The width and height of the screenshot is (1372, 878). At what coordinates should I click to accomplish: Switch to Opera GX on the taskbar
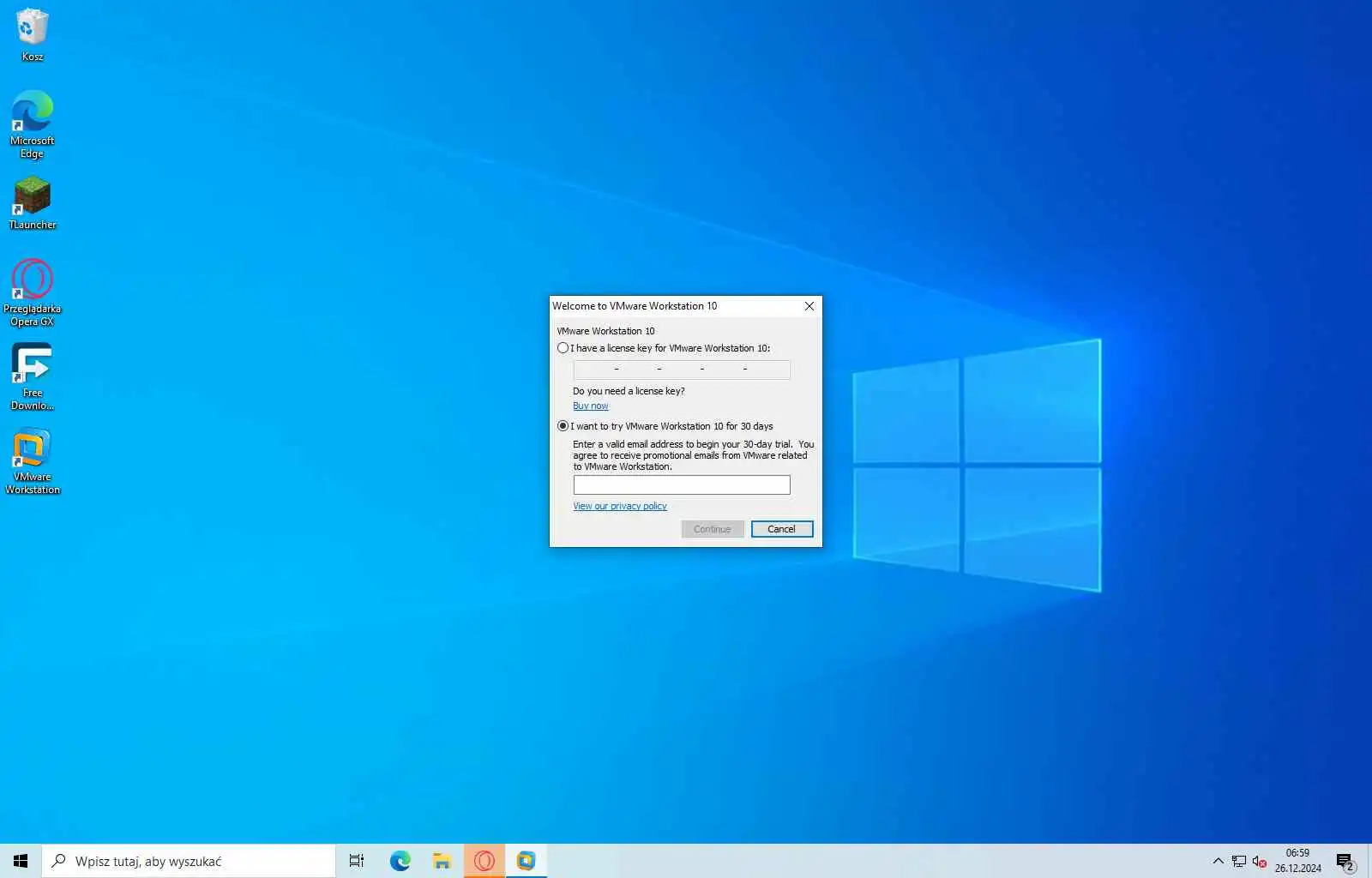point(484,861)
